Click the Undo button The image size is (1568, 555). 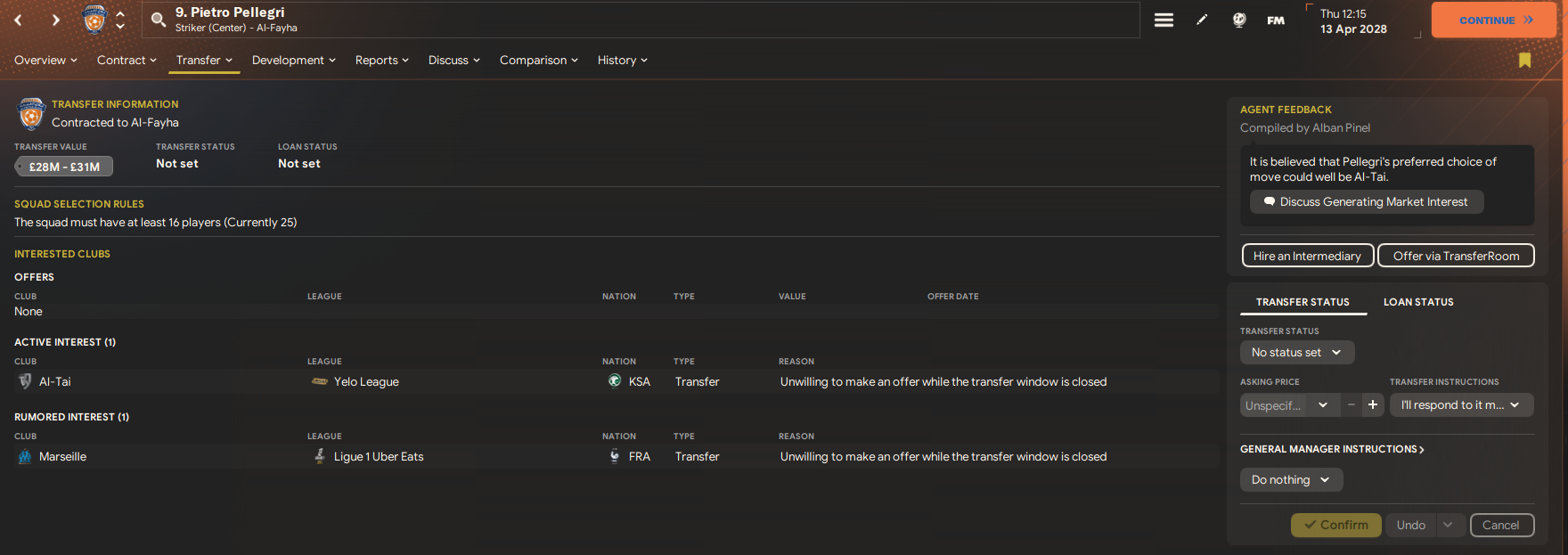coord(1410,525)
